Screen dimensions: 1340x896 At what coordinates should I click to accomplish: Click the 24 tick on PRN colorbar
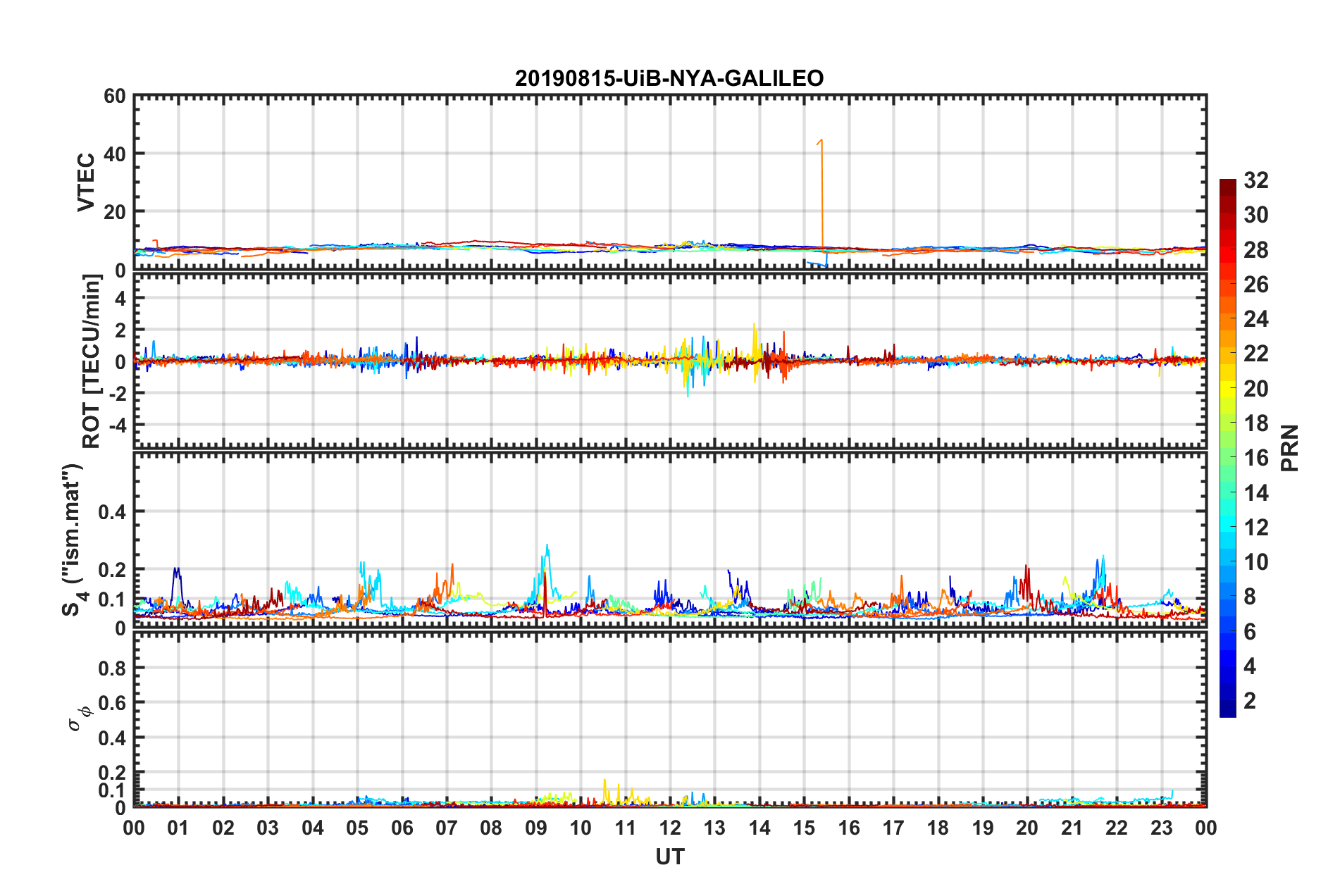(x=1255, y=319)
